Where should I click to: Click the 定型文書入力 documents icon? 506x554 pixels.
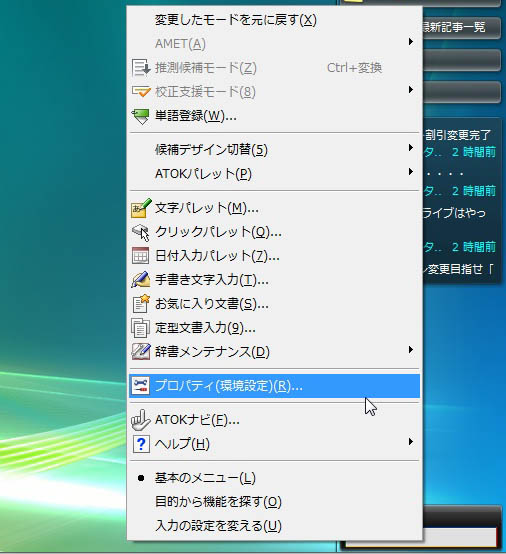[140, 328]
